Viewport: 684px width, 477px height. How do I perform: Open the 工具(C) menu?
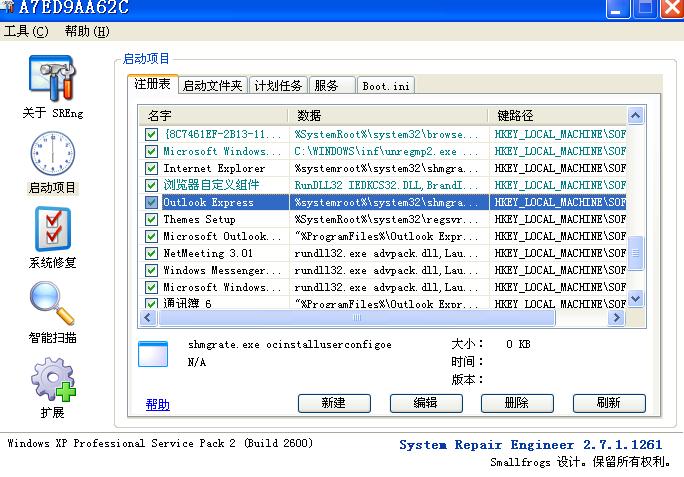pos(26,31)
